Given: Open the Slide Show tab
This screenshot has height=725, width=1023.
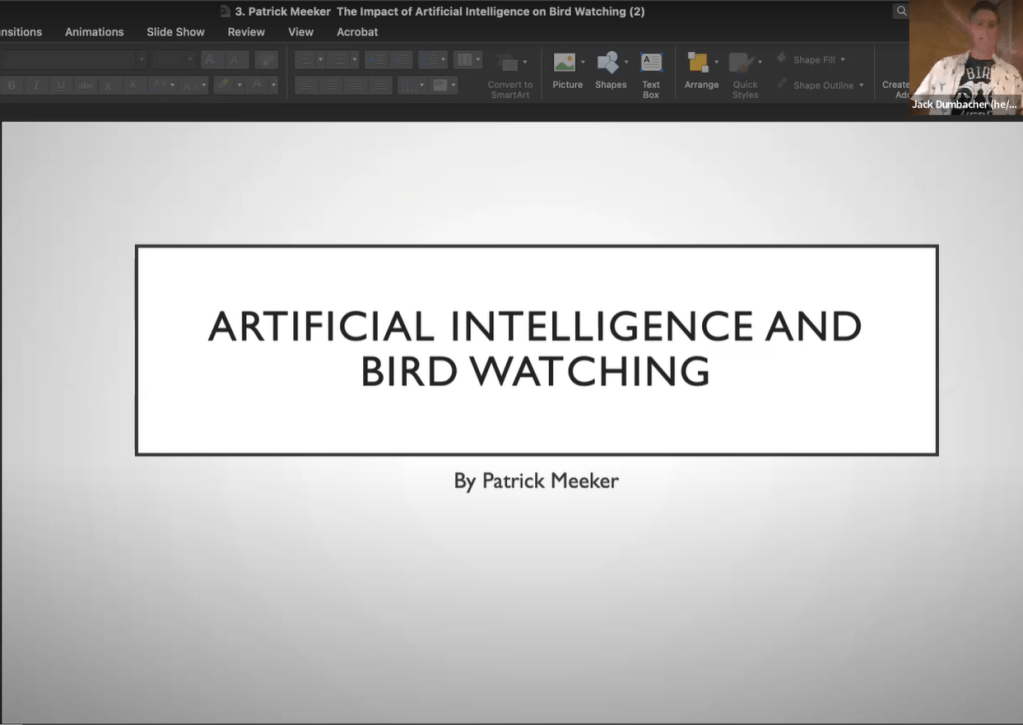Looking at the screenshot, I should [175, 32].
